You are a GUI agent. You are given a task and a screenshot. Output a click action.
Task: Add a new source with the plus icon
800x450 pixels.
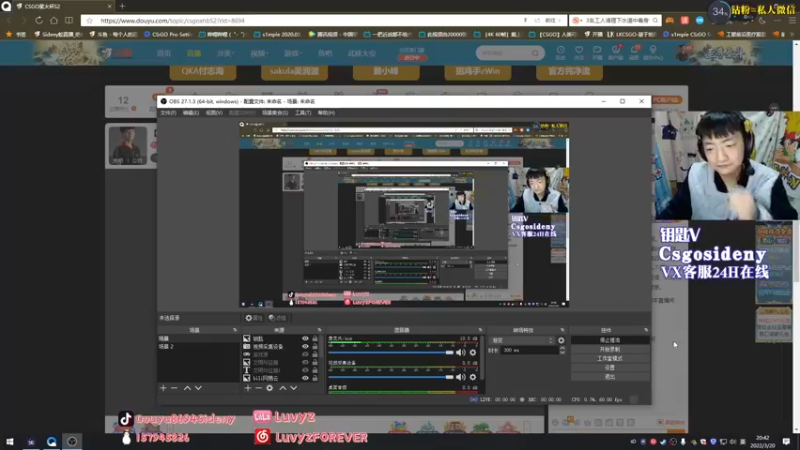(x=247, y=388)
